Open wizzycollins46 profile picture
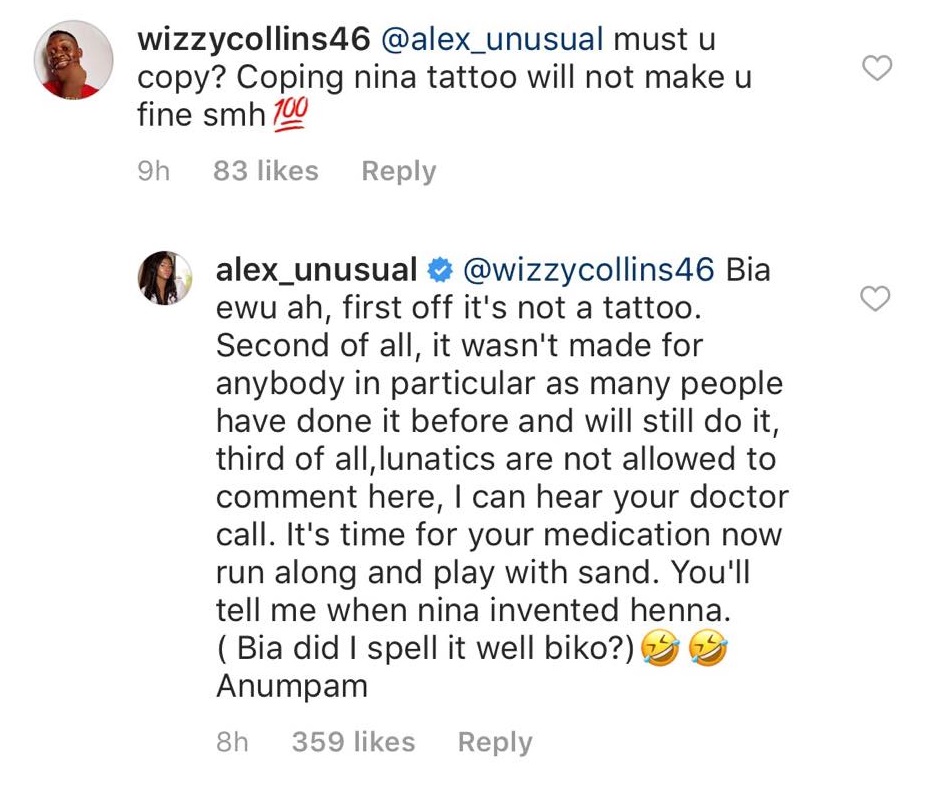 (x=74, y=60)
